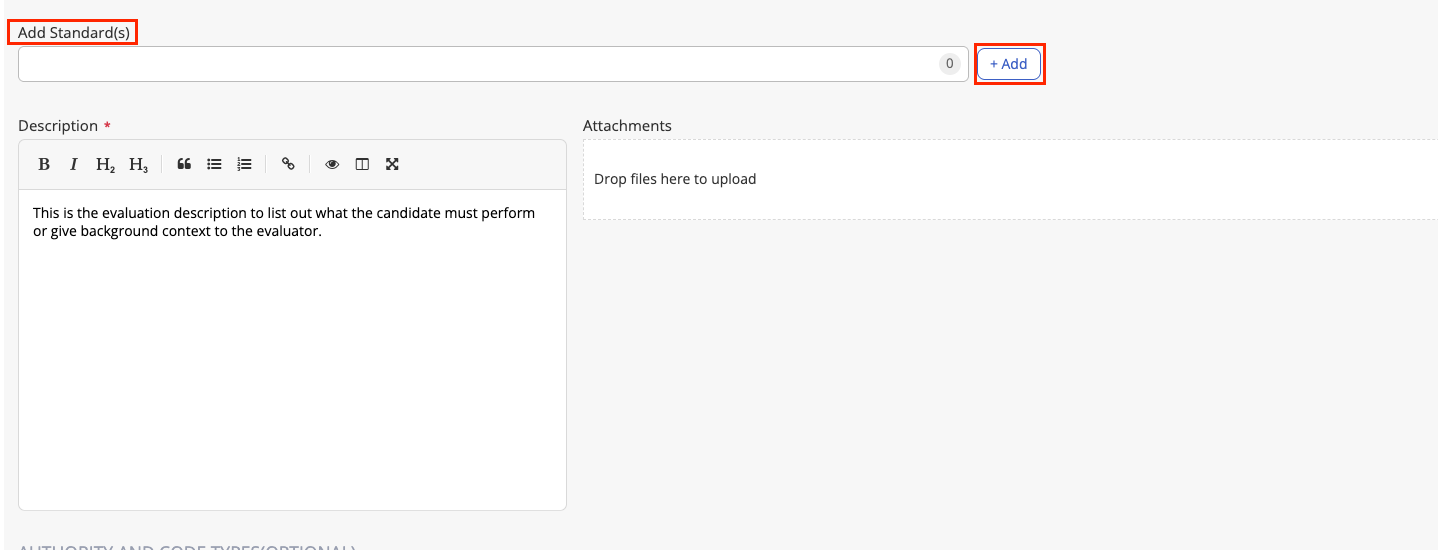The image size is (1438, 550).
Task: Click the Add Standard(s) label
Action: point(74,33)
